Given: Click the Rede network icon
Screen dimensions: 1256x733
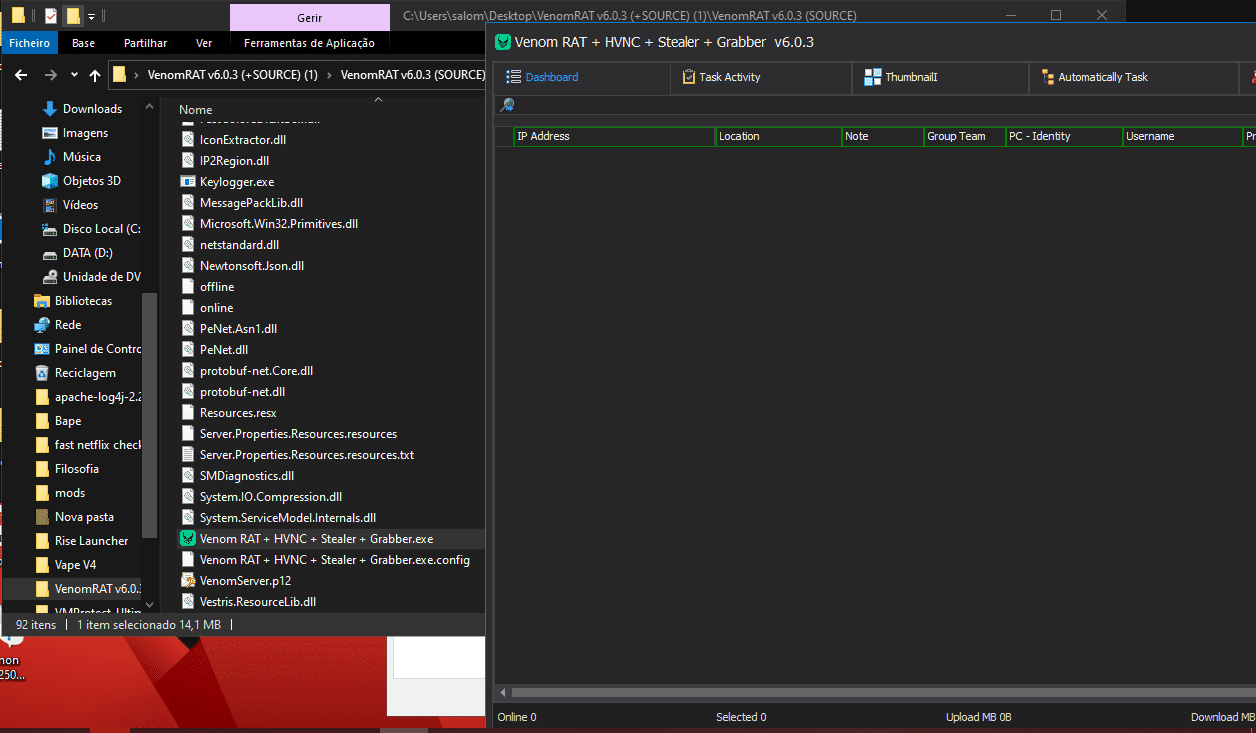Looking at the screenshot, I should point(42,325).
